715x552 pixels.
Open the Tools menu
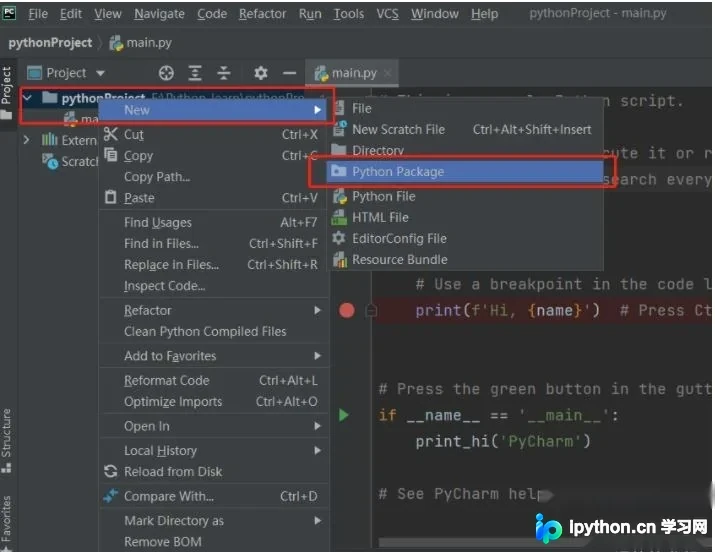pyautogui.click(x=349, y=14)
